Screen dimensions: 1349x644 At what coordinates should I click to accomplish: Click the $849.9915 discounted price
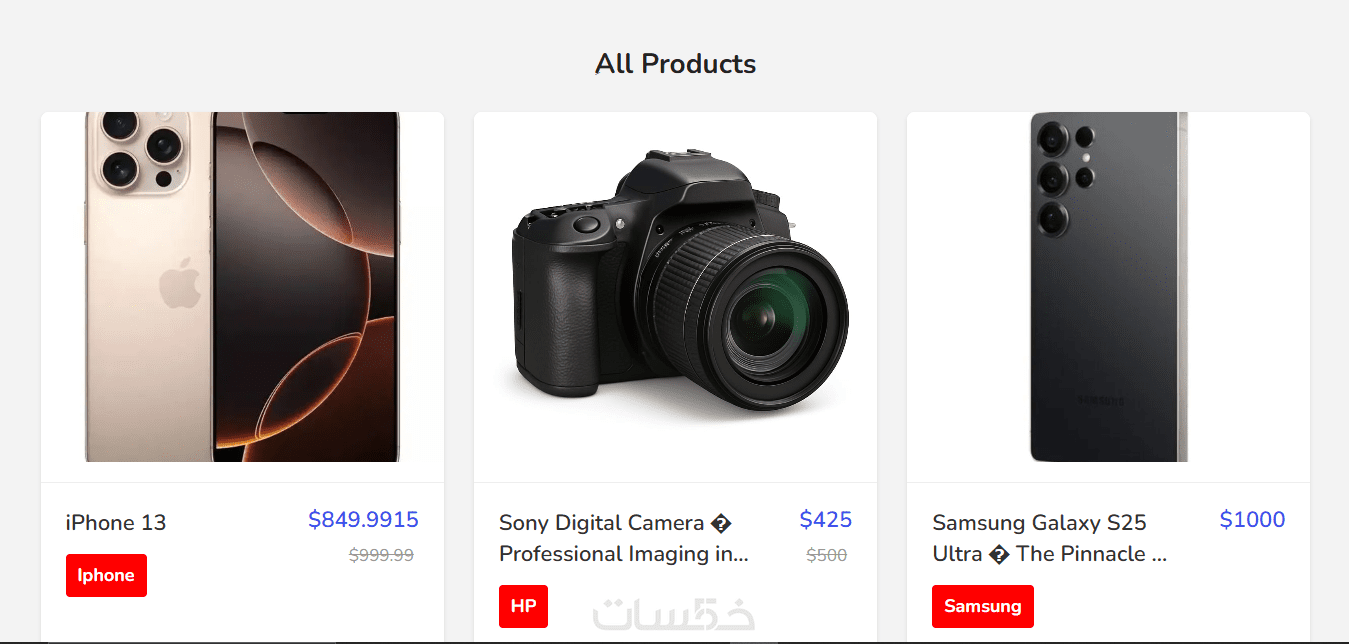pos(363,520)
